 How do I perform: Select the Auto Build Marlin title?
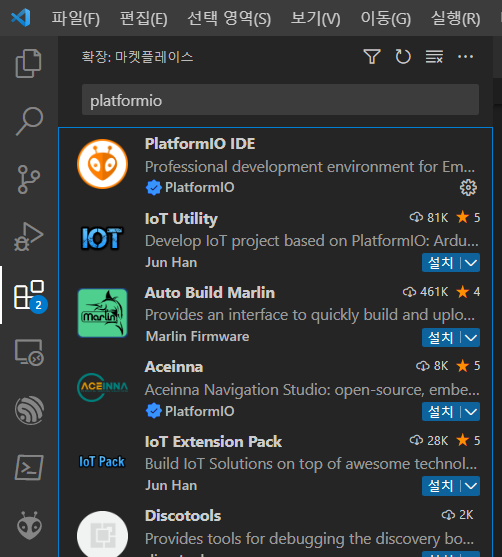[x=210, y=293]
